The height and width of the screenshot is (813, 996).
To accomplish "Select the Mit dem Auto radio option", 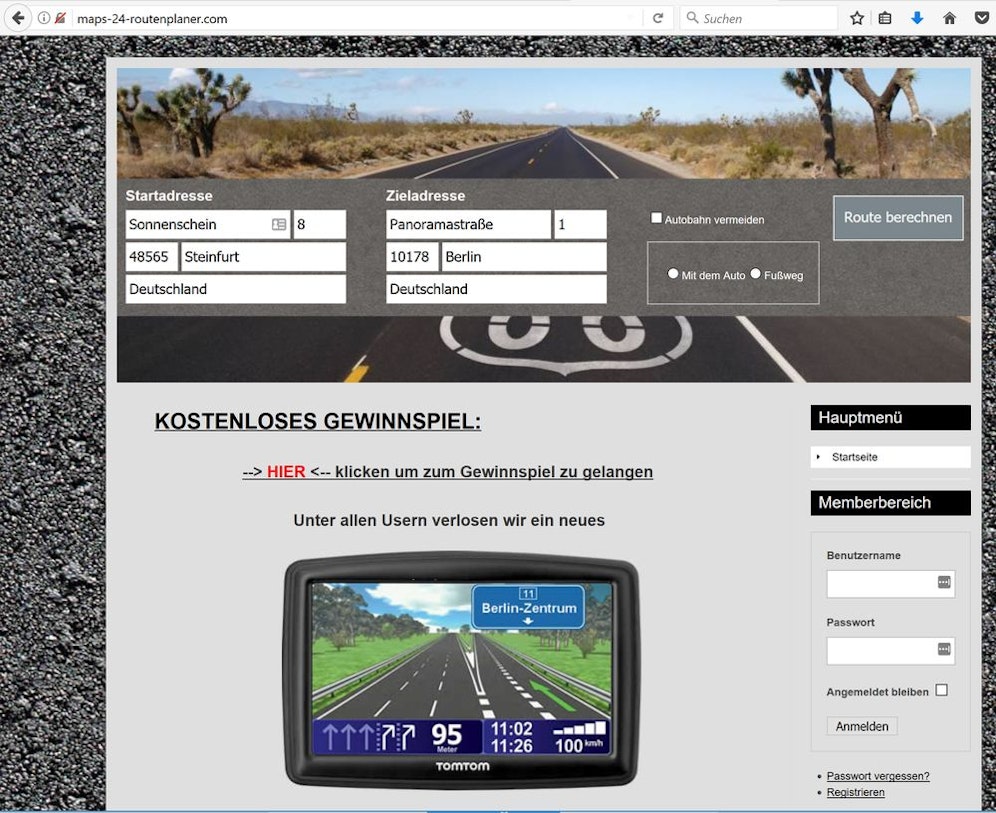I will pyautogui.click(x=673, y=273).
